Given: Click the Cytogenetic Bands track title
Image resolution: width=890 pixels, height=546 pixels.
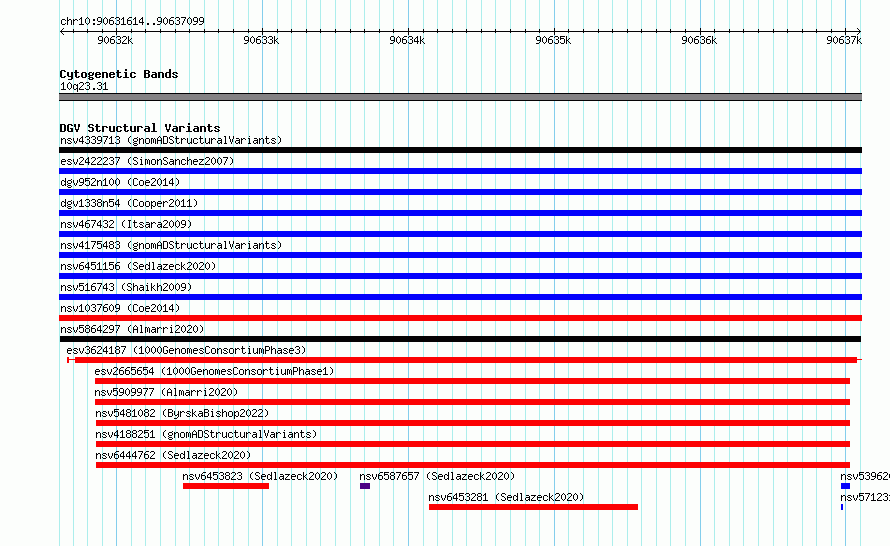Looking at the screenshot, I should pyautogui.click(x=119, y=74).
